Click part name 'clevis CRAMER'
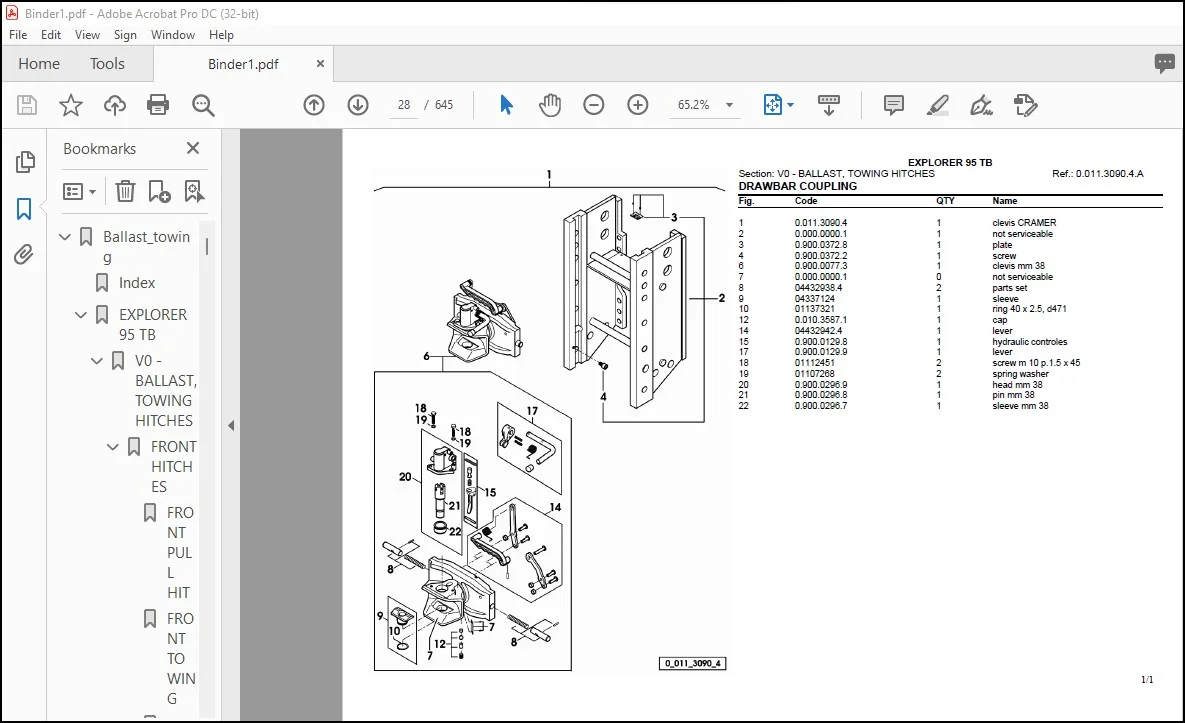This screenshot has width=1185, height=723. (x=1024, y=223)
